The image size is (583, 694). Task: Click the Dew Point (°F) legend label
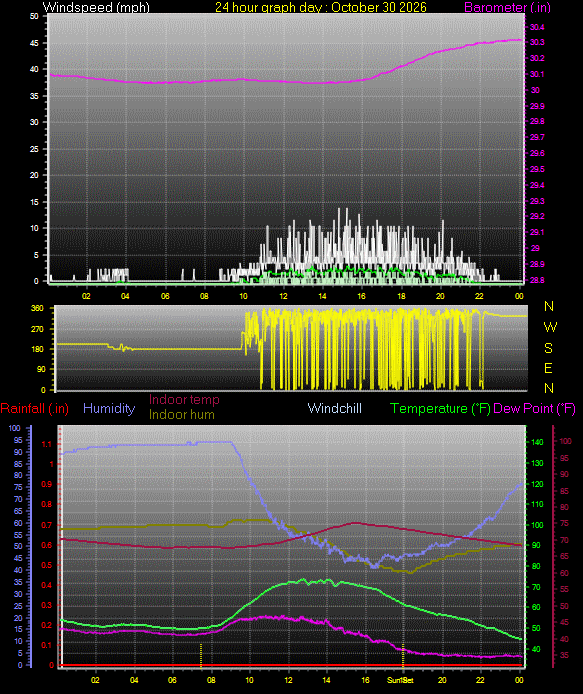click(x=534, y=409)
